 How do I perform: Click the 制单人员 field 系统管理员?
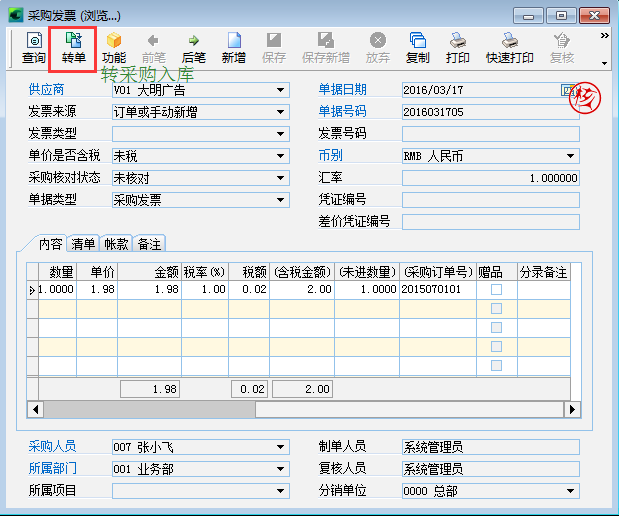(x=491, y=447)
